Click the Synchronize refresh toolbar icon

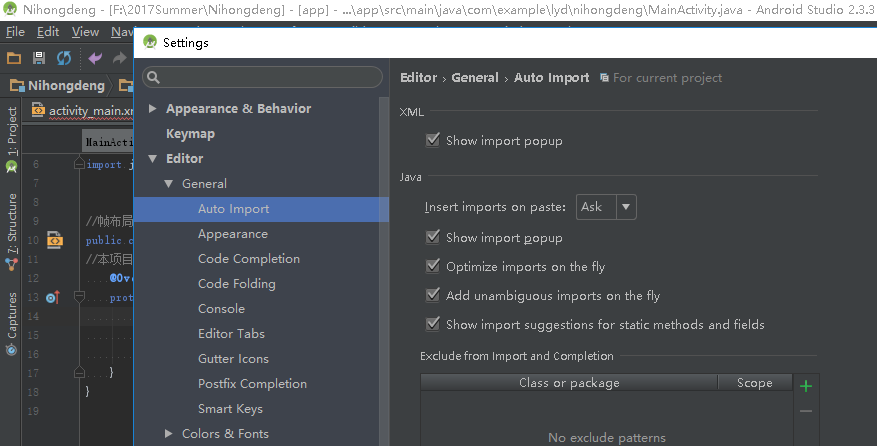[64, 58]
